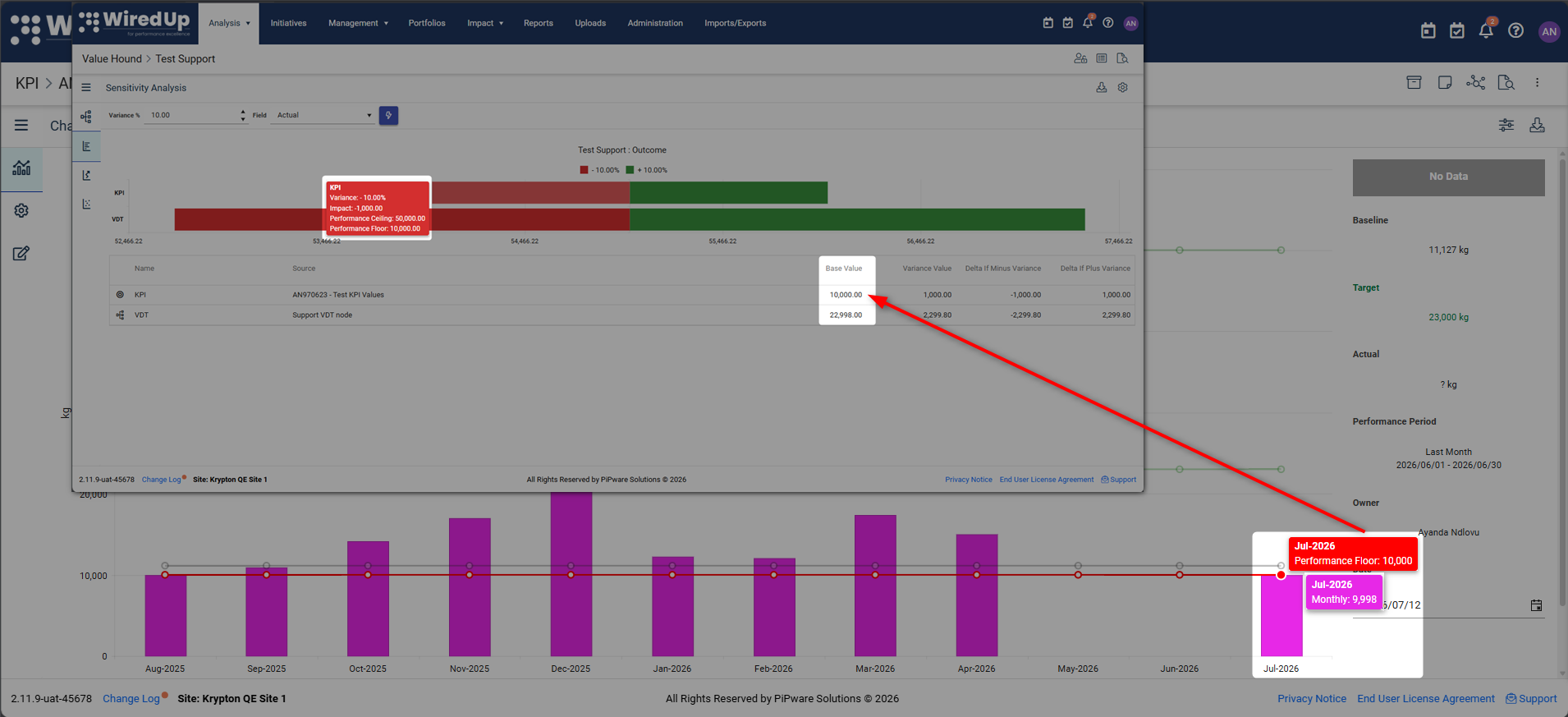Click the green VDT bar in the tornado chart

(x=857, y=219)
